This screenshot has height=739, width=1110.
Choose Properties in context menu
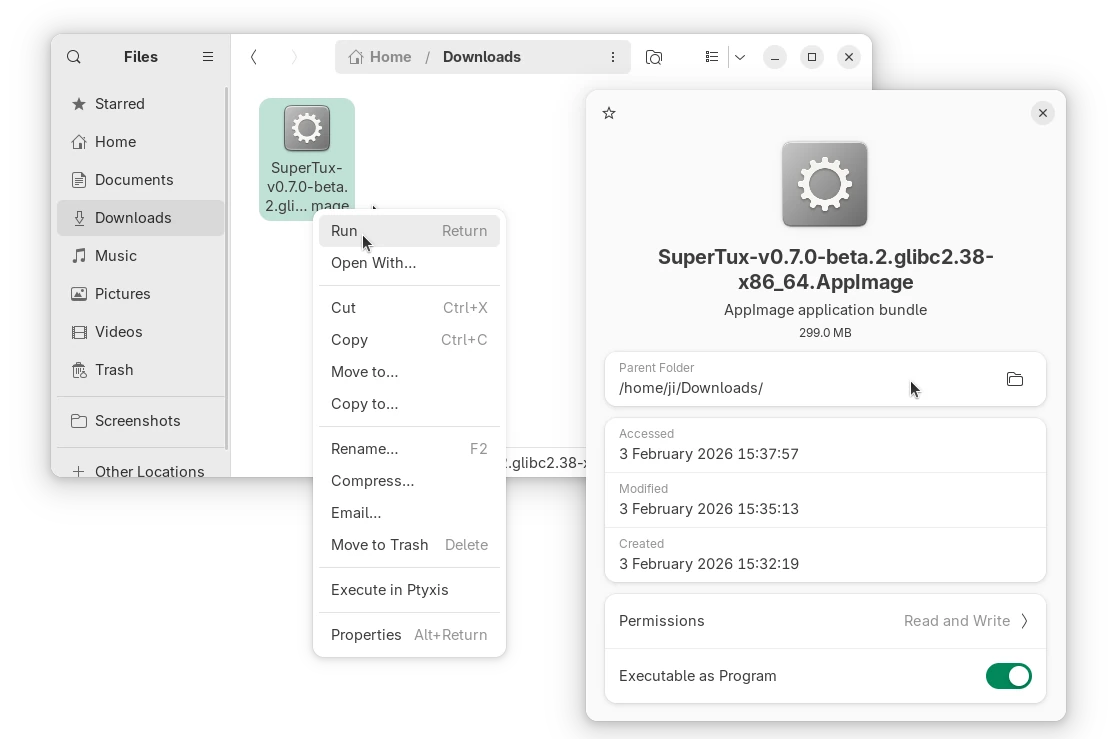coord(366,635)
